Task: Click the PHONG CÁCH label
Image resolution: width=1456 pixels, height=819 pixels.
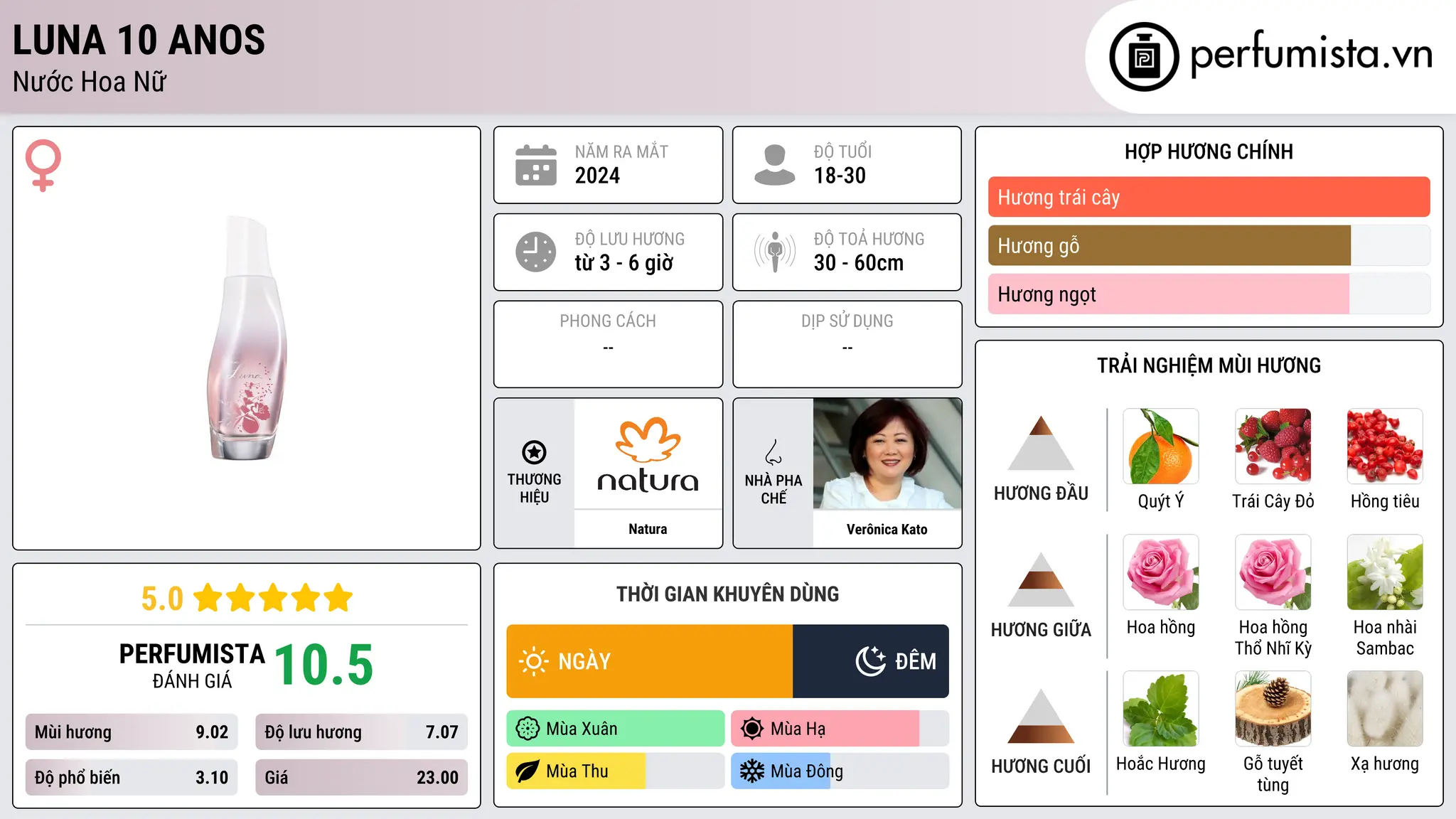Action: click(x=608, y=321)
